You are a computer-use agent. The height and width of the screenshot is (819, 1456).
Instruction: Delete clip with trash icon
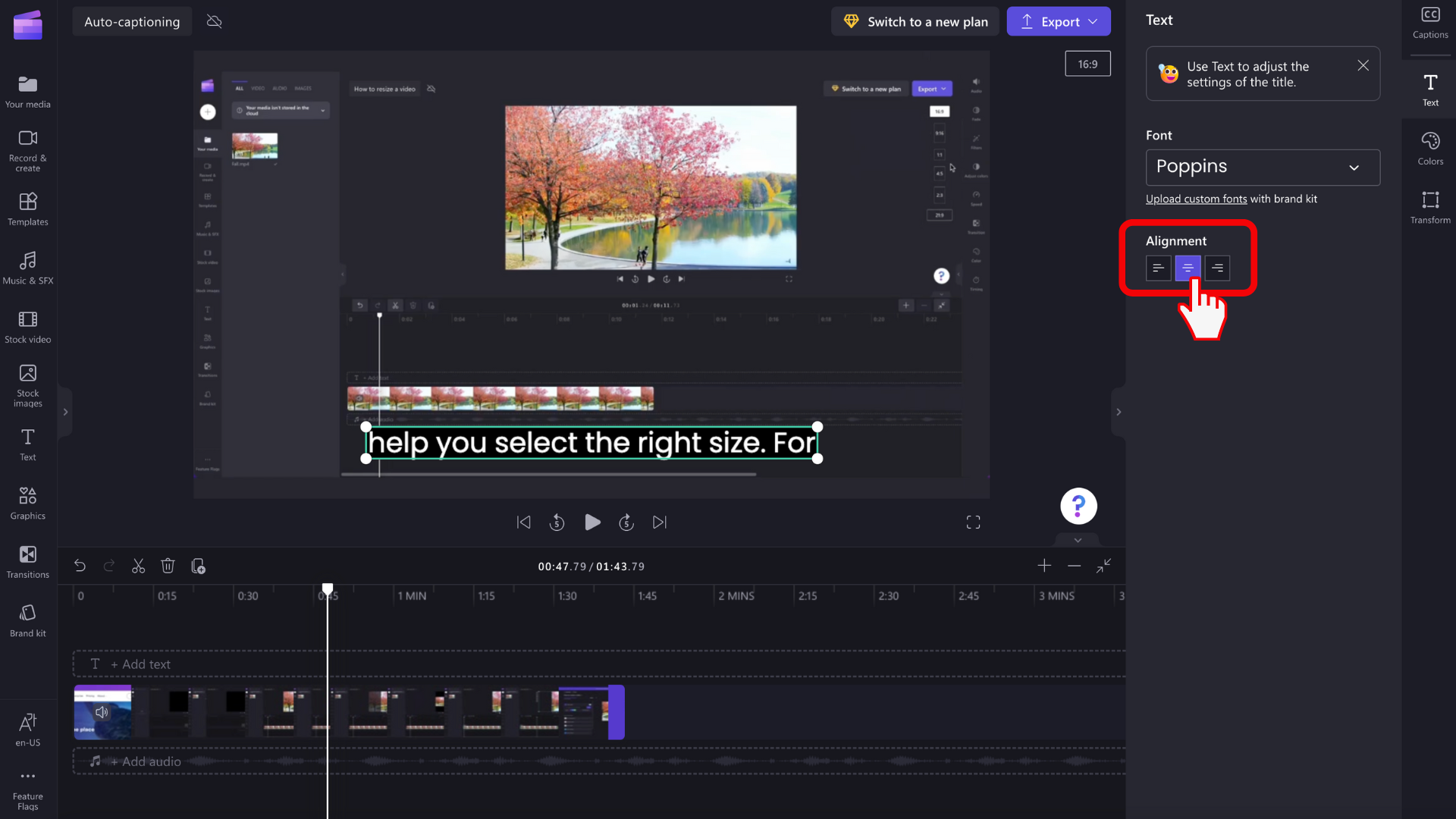168,566
